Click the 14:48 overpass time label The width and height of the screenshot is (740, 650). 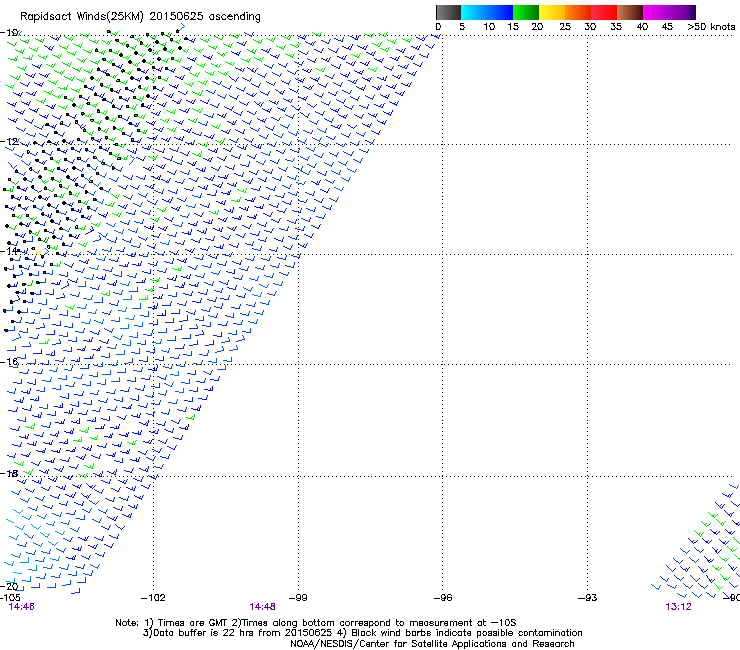[x=262, y=607]
